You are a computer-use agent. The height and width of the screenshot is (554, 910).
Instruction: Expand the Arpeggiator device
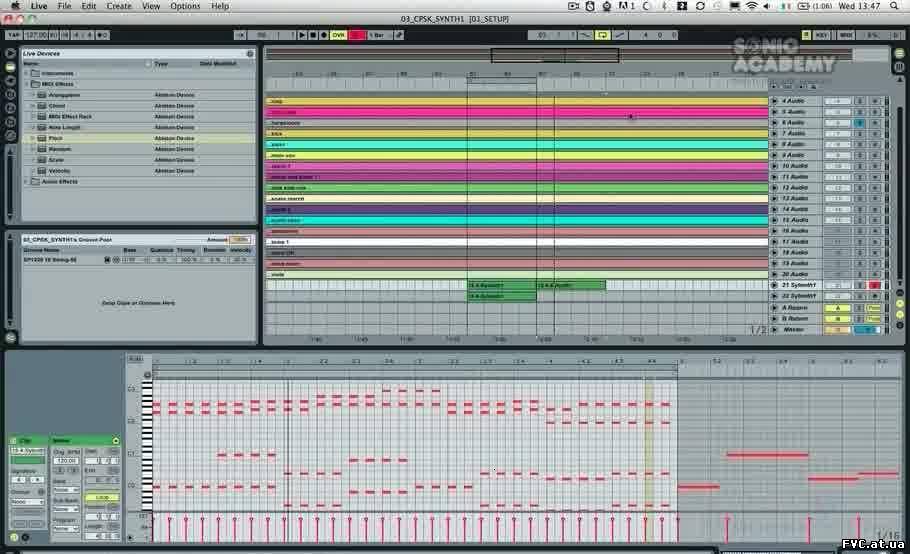point(33,95)
